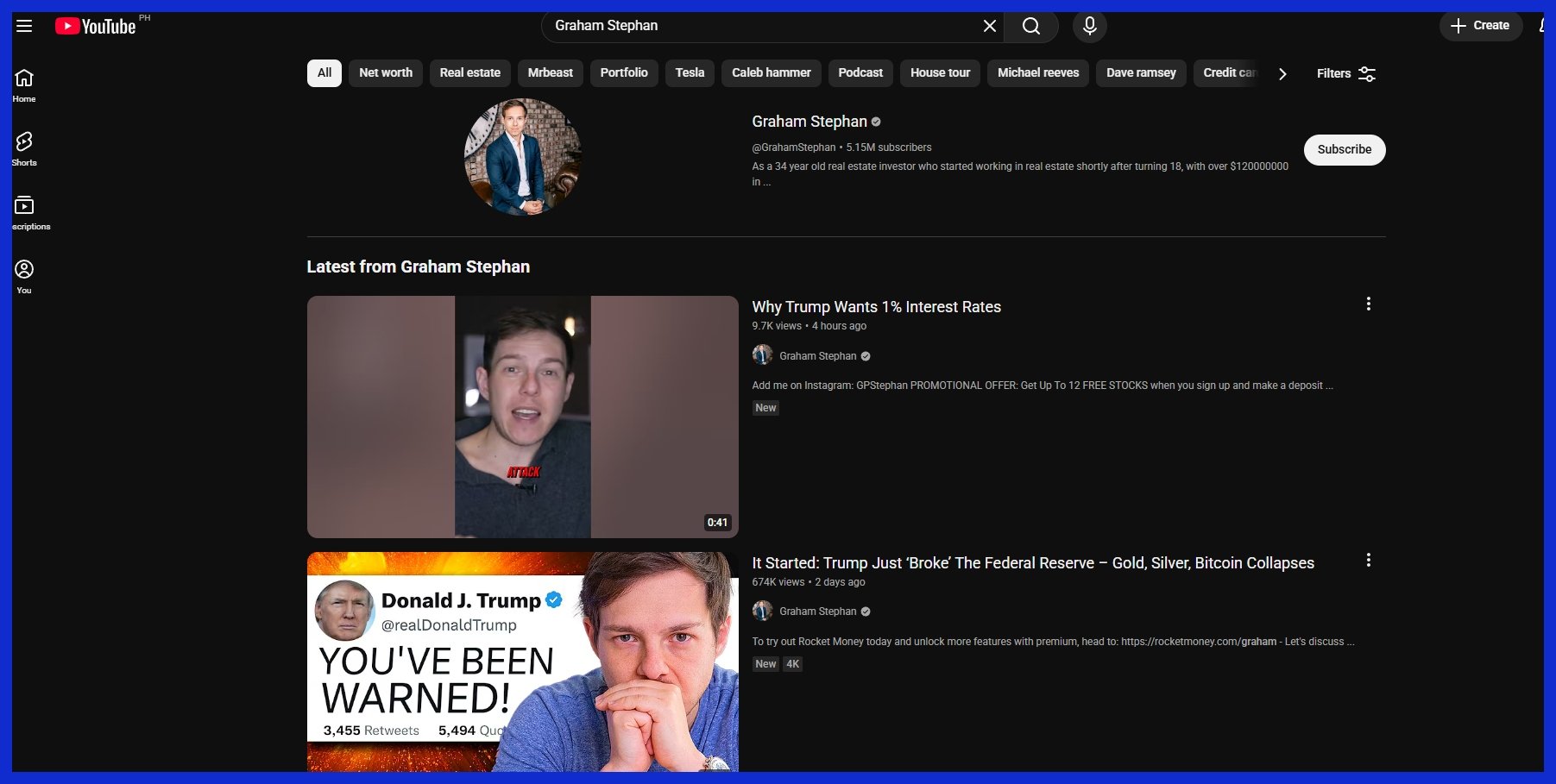Screen dimensions: 1556x784
Task: Toggle the Podcast filter chip
Action: click(860, 73)
